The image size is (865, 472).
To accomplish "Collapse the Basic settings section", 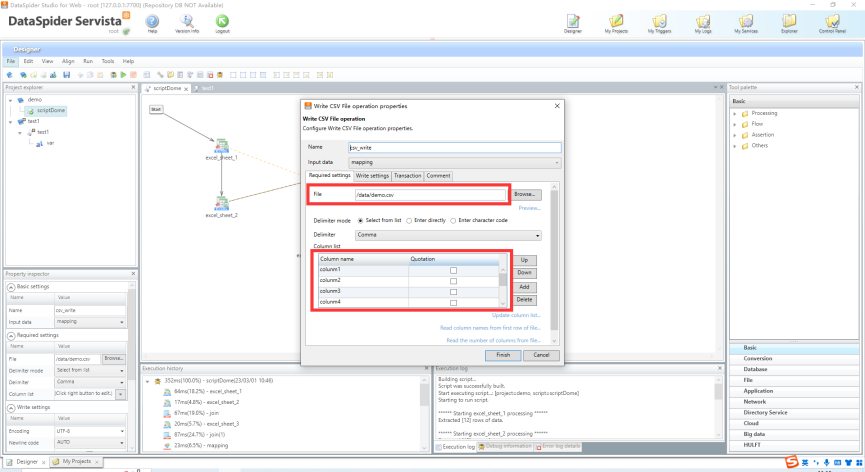I will [11, 287].
